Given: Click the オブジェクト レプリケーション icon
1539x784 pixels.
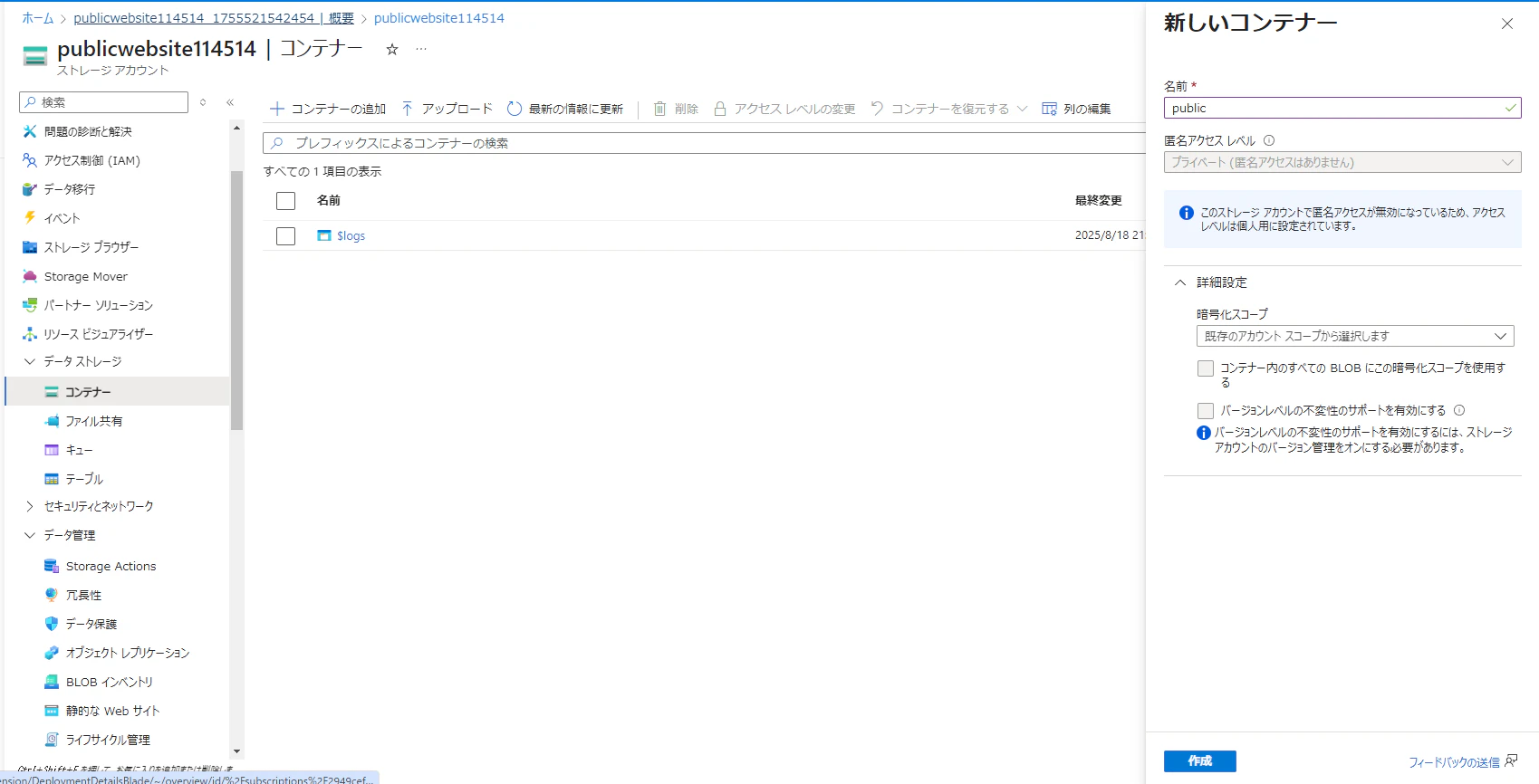Looking at the screenshot, I should [52, 653].
